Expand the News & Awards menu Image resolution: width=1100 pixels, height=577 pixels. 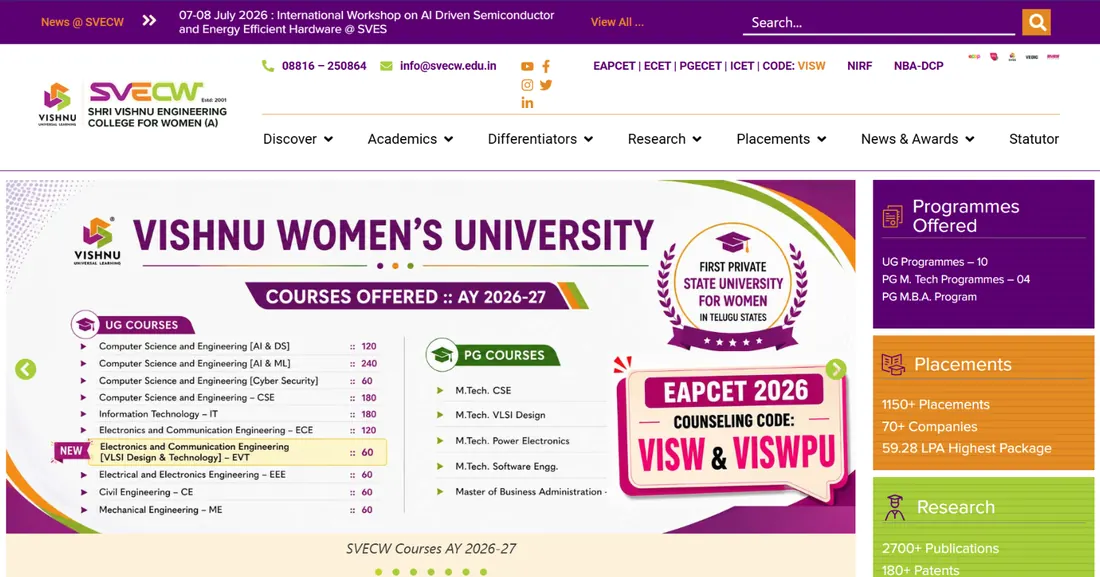(918, 139)
